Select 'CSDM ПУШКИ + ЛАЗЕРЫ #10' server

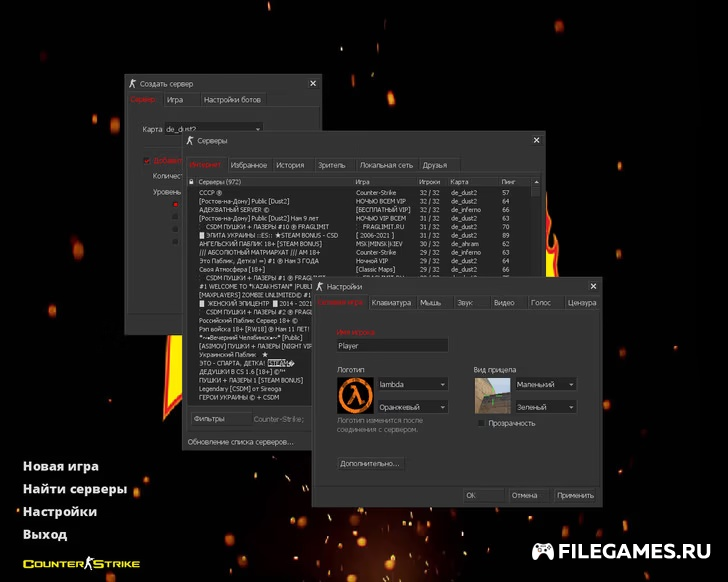360,227
